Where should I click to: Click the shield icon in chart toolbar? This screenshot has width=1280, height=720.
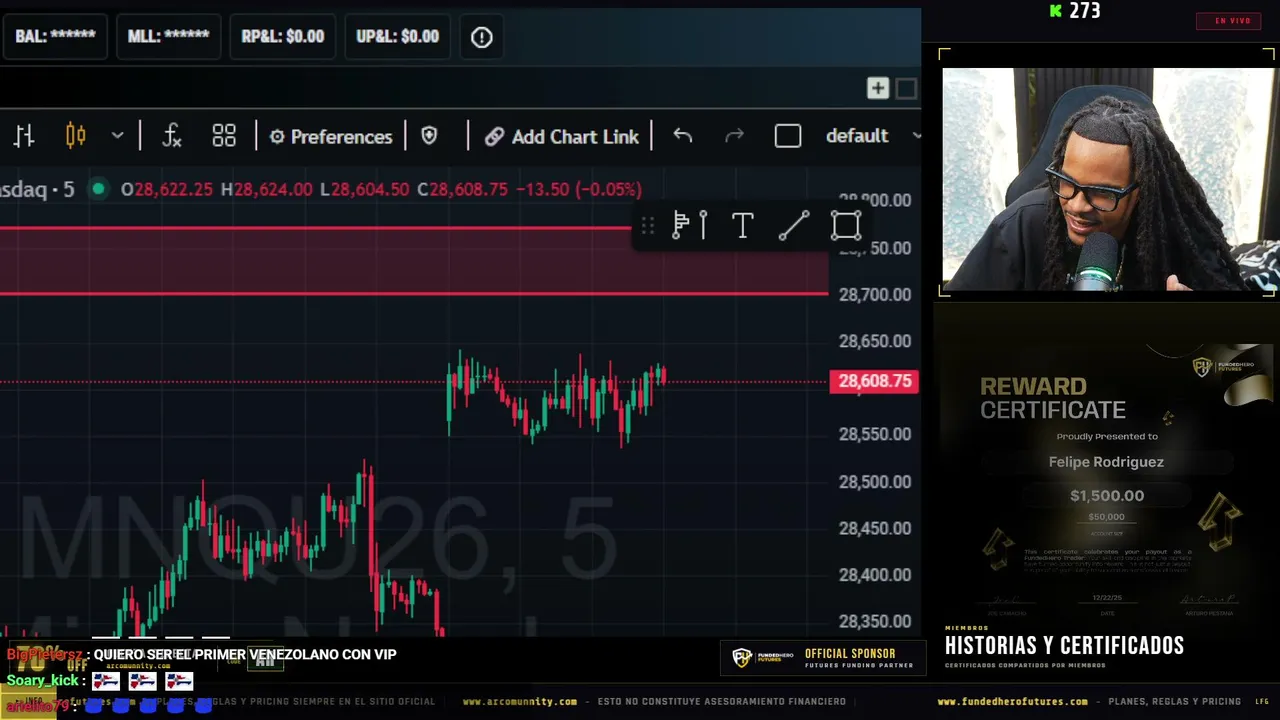coord(429,136)
